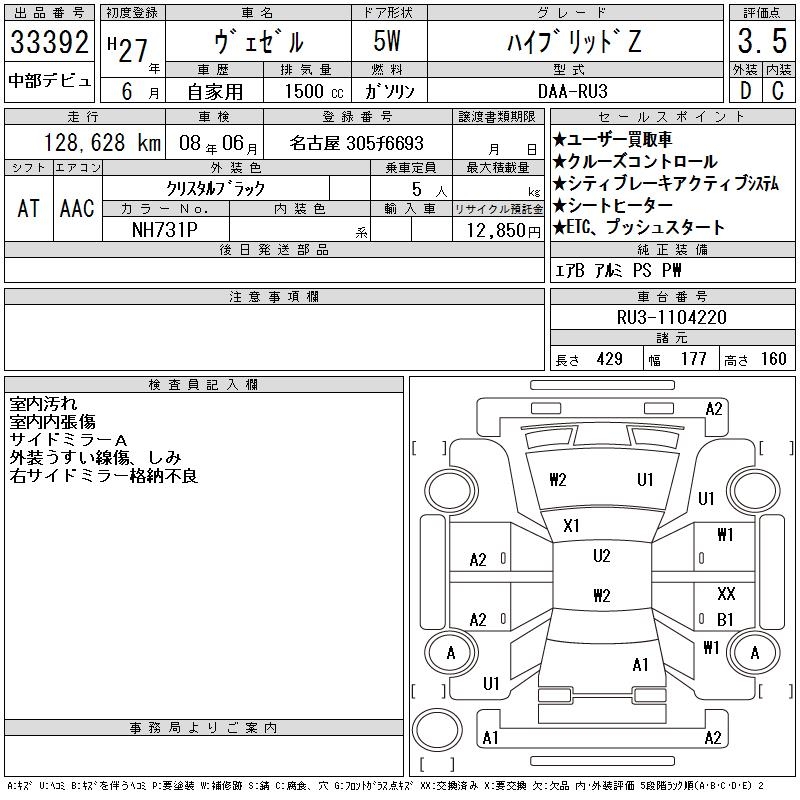This screenshot has height=800, width=800.
Task: Click the registration number 名古屋 305ﾁ6693
Action: [357, 143]
